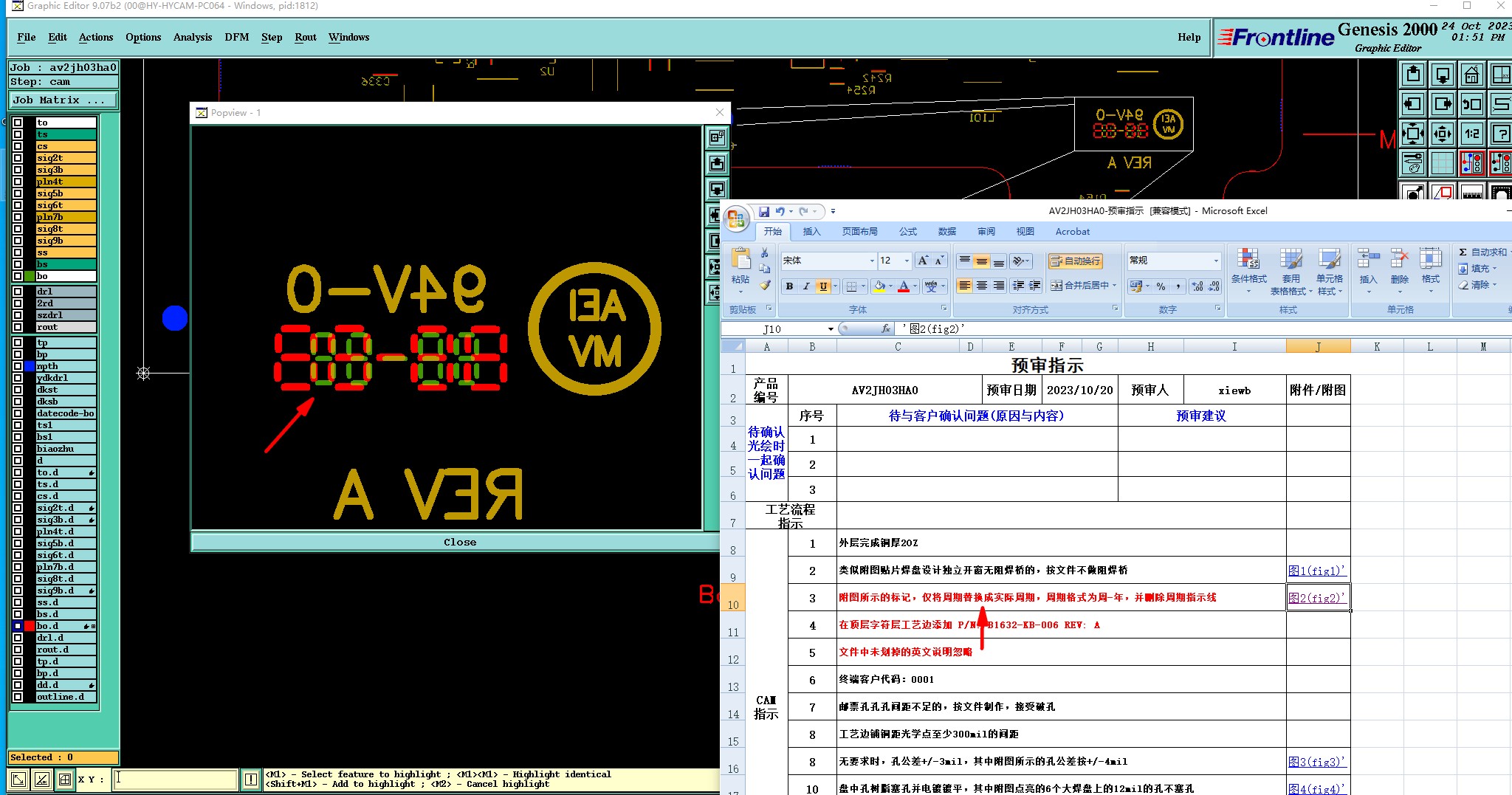
Task: Open the font size dropdown in Excel
Action: tap(907, 261)
